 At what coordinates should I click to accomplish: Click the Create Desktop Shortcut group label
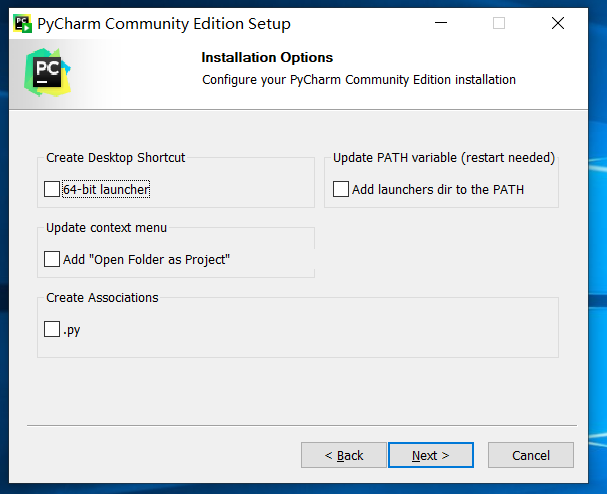(x=115, y=158)
